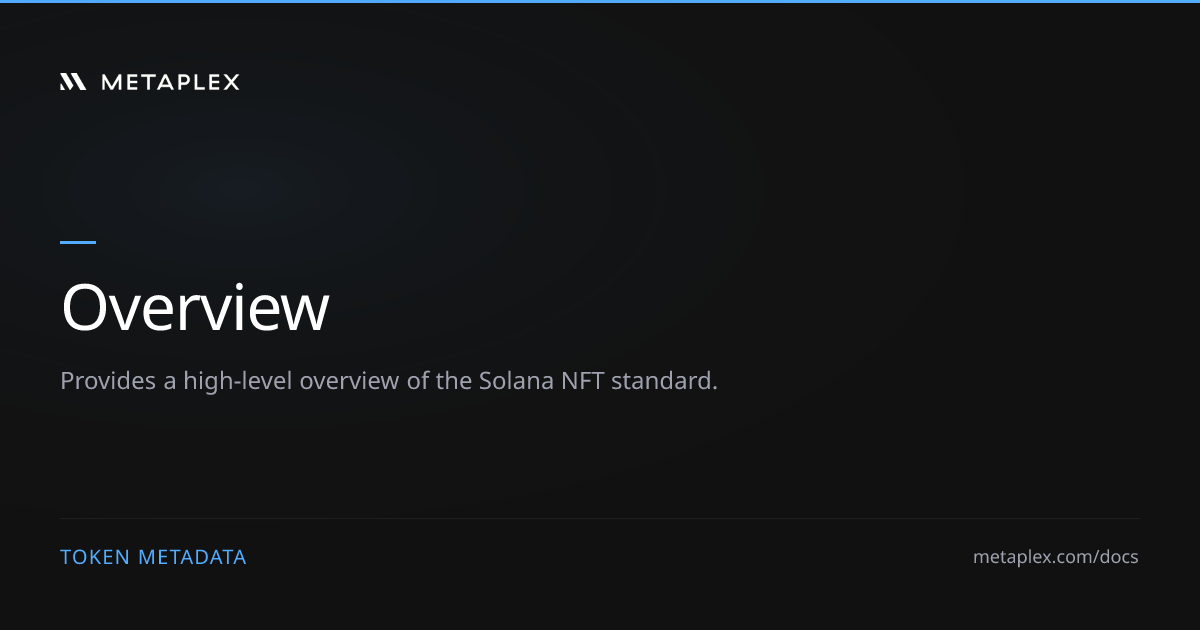This screenshot has width=1200, height=630.
Task: Click the large Overview heading
Action: click(195, 308)
